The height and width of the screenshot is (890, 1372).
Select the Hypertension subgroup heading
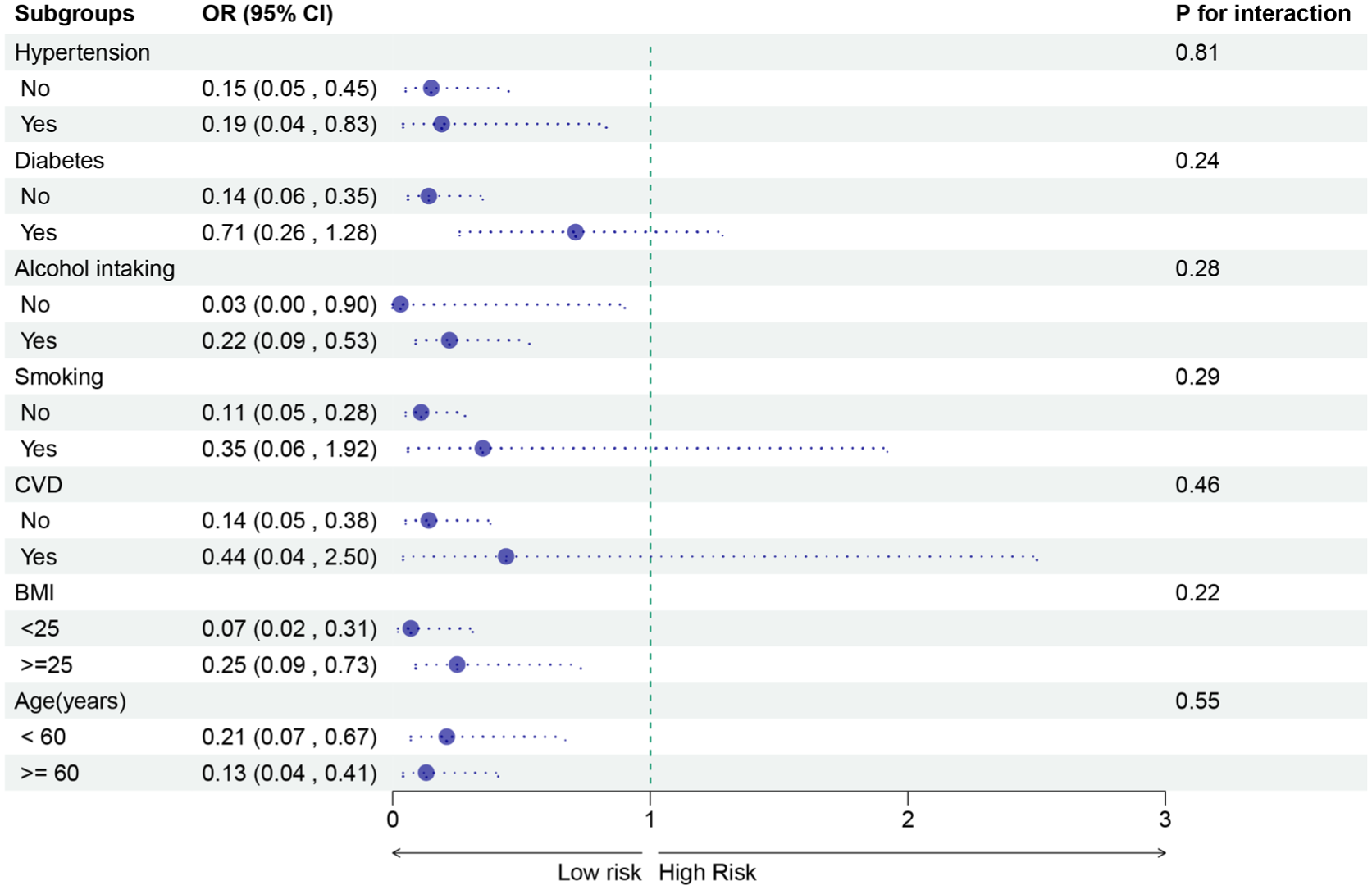click(82, 52)
